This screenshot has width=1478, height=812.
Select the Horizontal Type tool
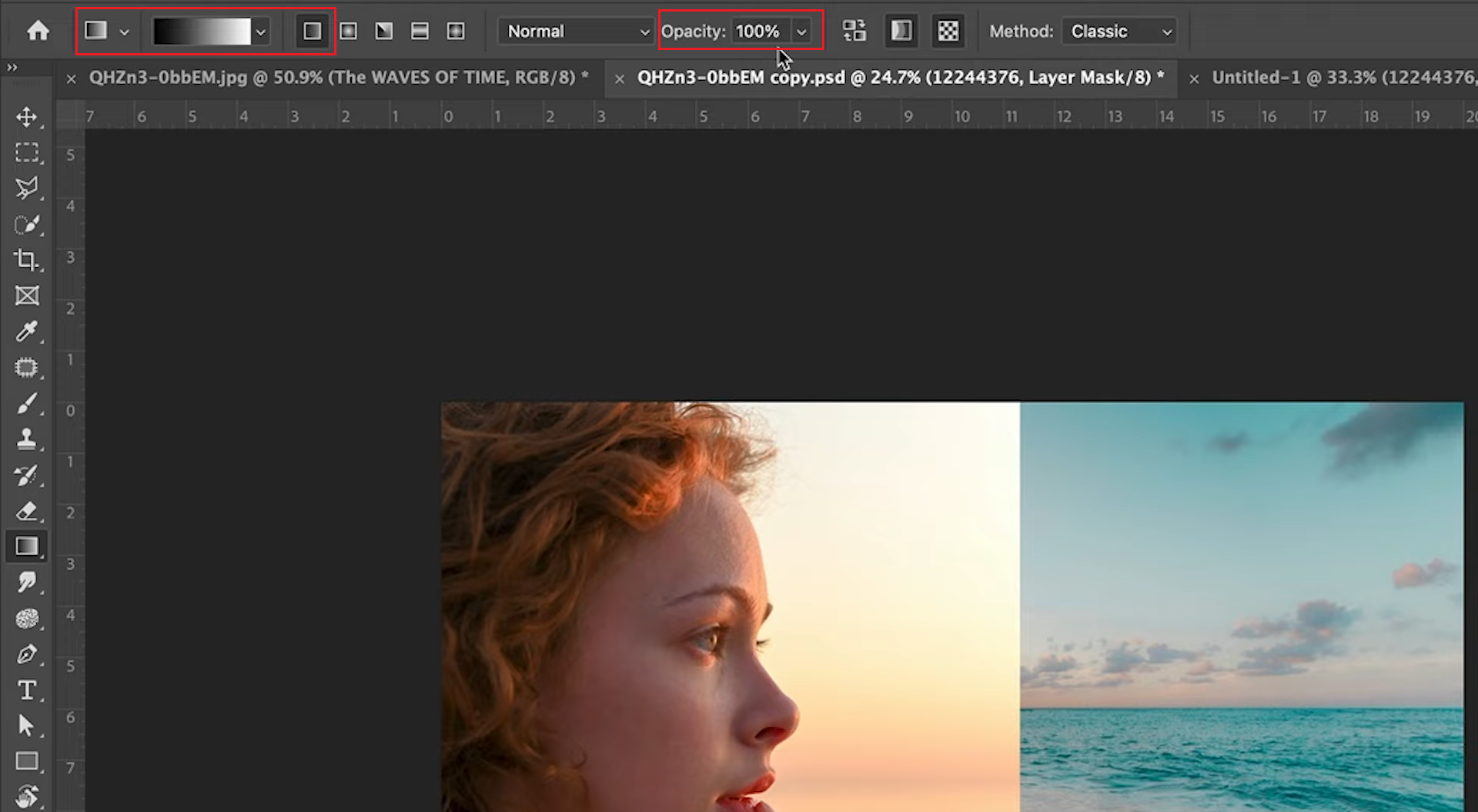pyautogui.click(x=28, y=690)
